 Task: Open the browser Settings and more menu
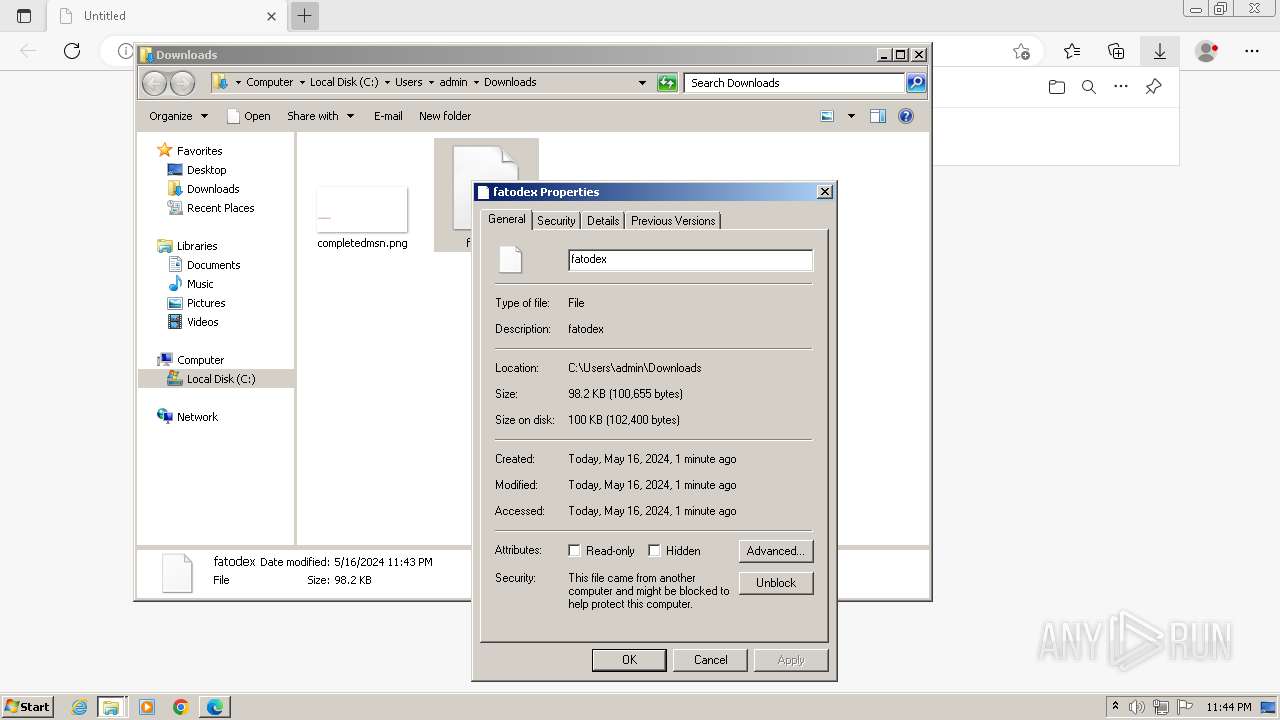click(x=1252, y=51)
